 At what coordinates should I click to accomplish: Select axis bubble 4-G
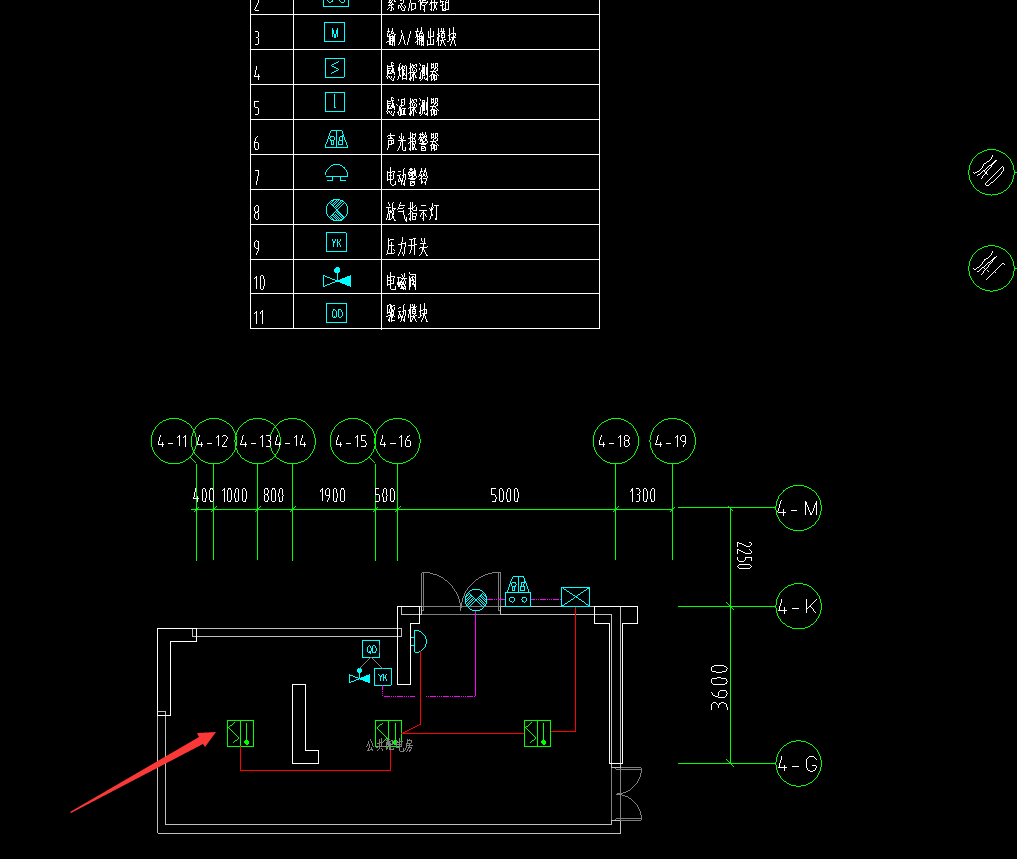tap(798, 764)
